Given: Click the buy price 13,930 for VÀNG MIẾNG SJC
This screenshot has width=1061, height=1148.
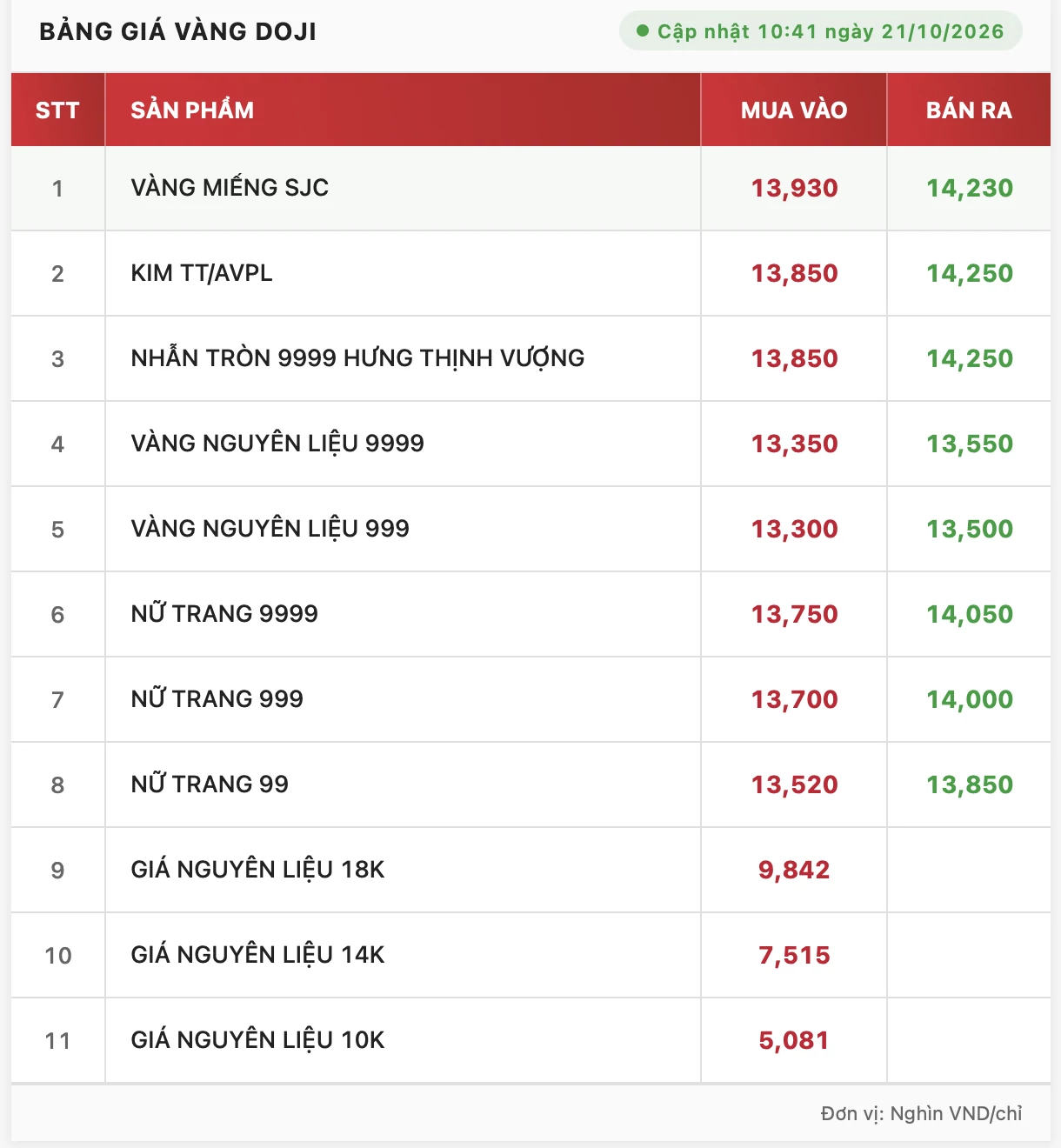Looking at the screenshot, I should click(794, 189).
